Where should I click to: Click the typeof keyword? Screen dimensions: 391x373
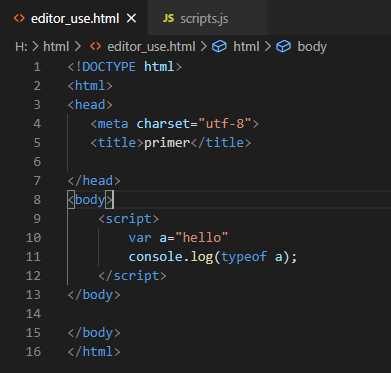coord(244,257)
